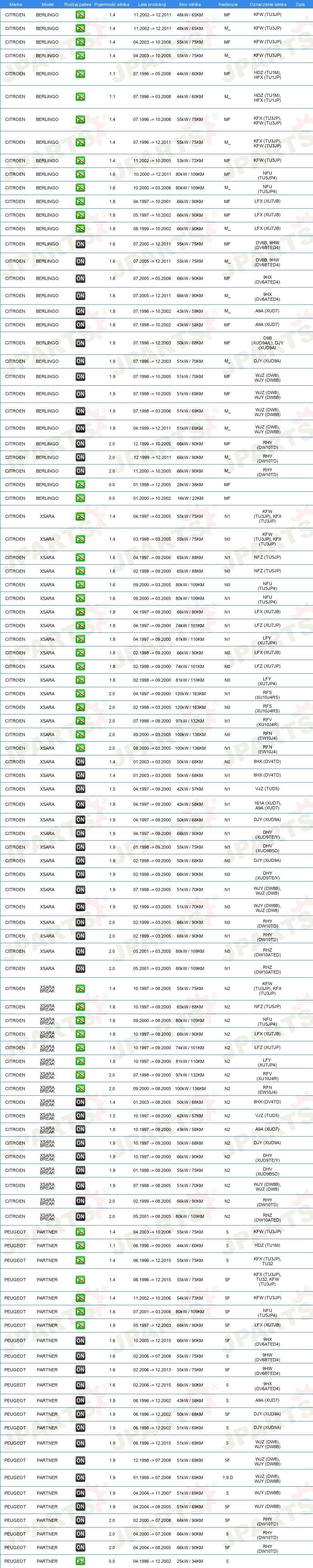Screen dimensions: 313x1568
Task: Click diesel ON icon in Xsara N1 DHV (XUD9BSD) row
Action: click(80, 847)
